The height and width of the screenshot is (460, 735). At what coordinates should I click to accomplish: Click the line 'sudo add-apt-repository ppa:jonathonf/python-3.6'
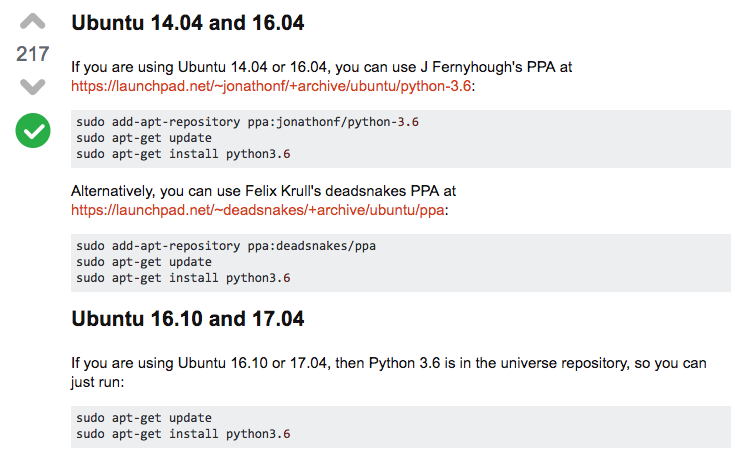coord(248,122)
